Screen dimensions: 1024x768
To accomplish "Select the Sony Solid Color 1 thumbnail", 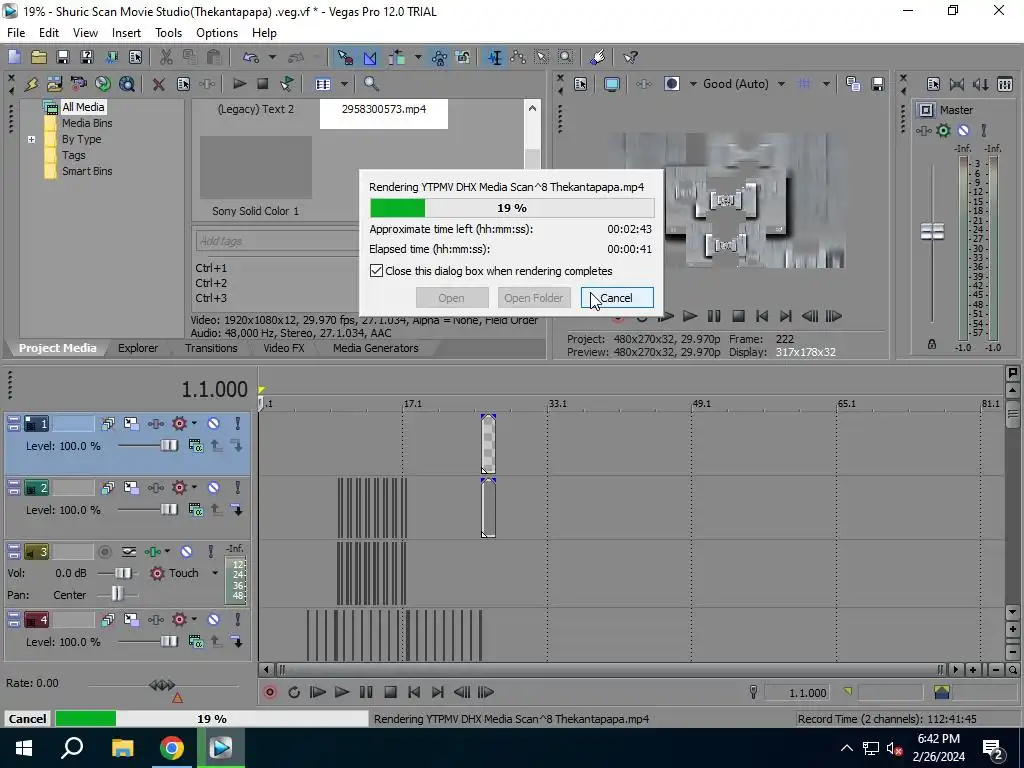I will tap(255, 167).
